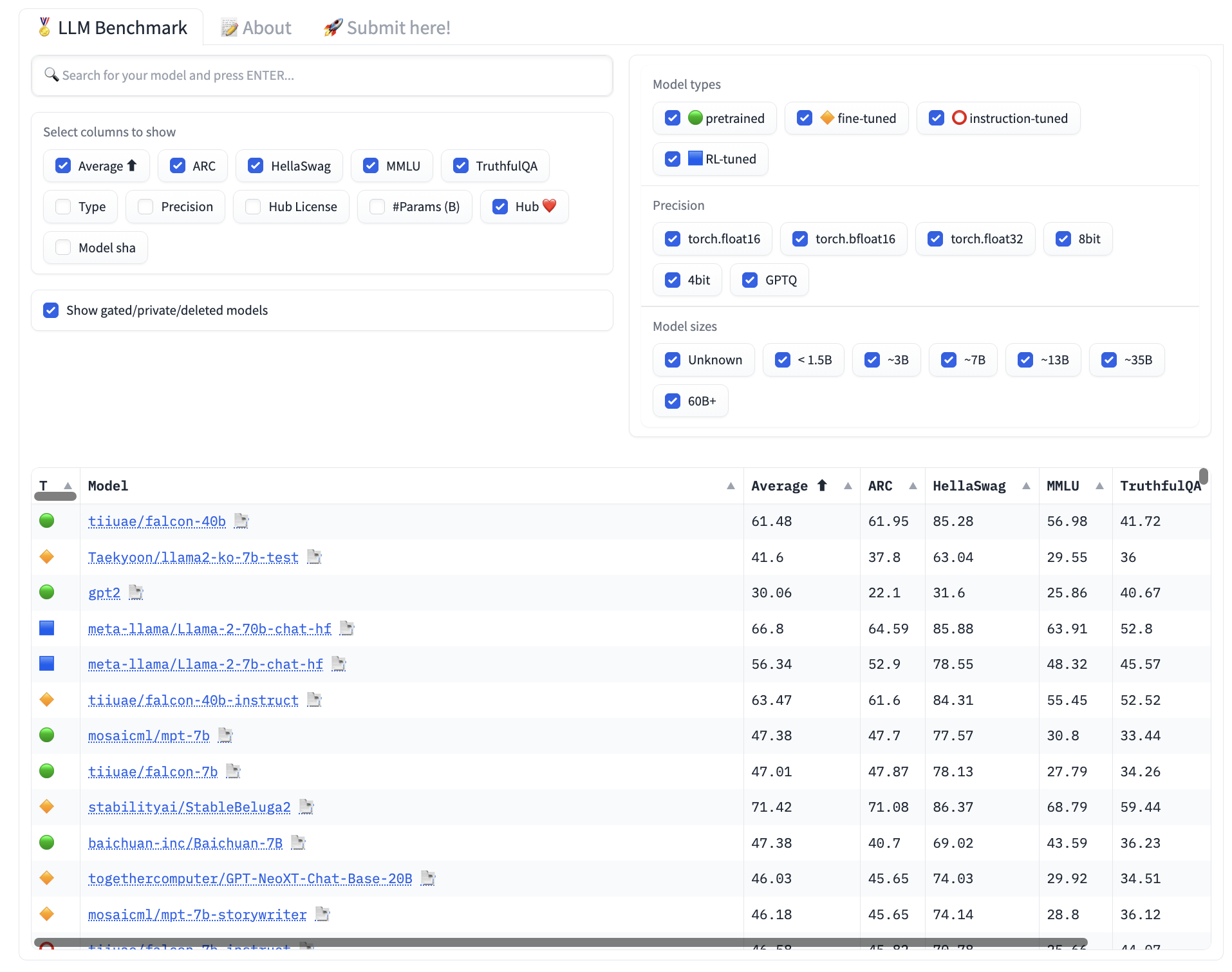Click the search magnifier icon
The height and width of the screenshot is (972, 1232).
tap(51, 75)
